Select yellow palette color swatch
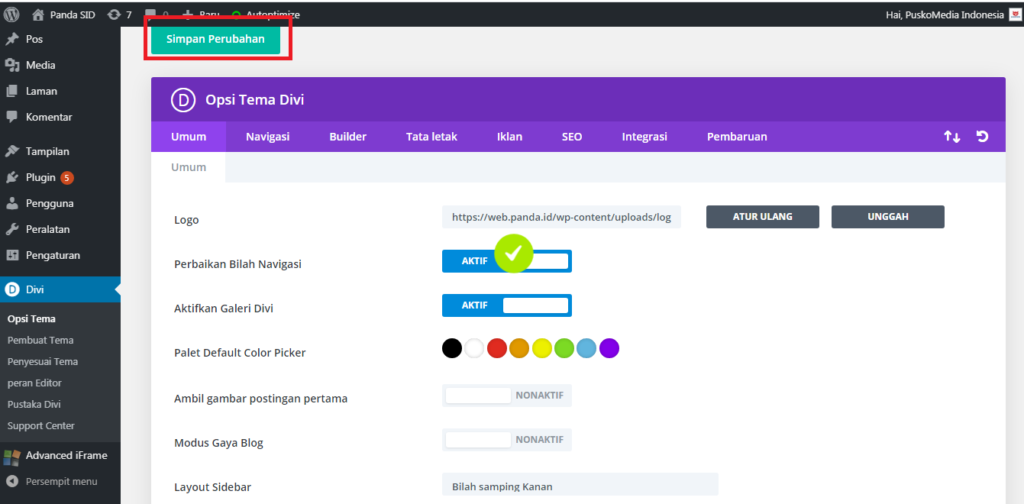This screenshot has height=504, width=1024. 542,348
